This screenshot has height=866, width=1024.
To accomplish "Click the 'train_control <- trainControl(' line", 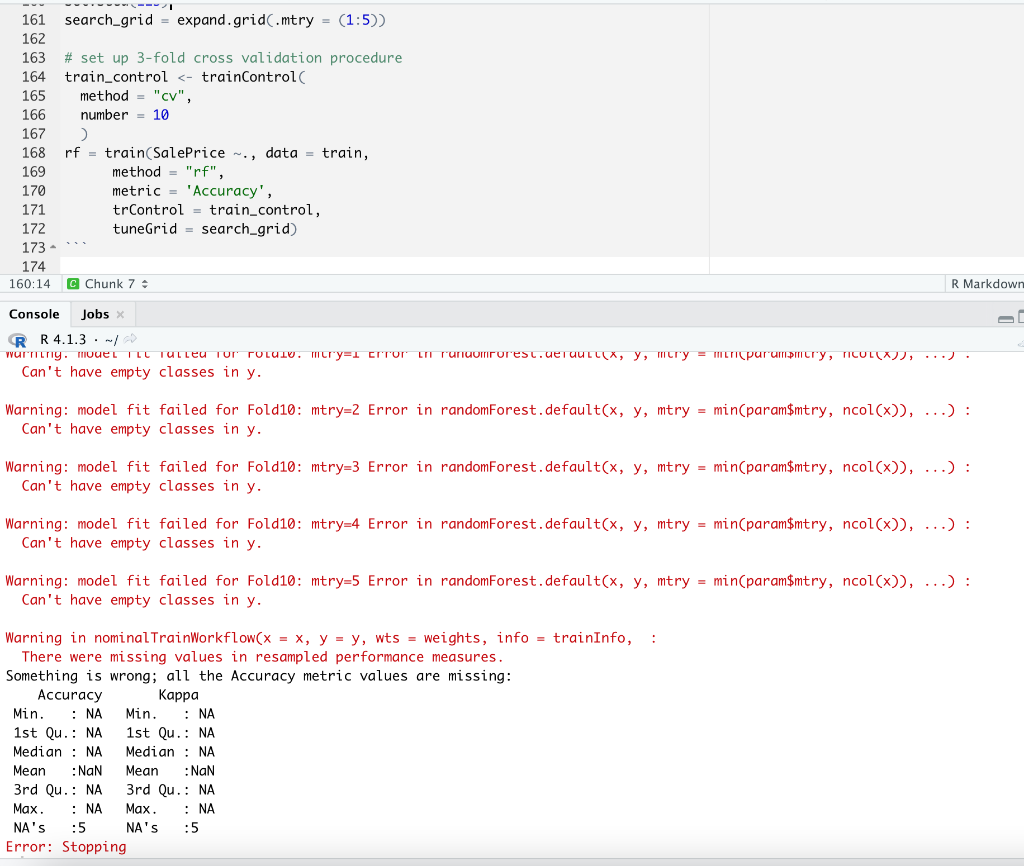I will coord(185,77).
